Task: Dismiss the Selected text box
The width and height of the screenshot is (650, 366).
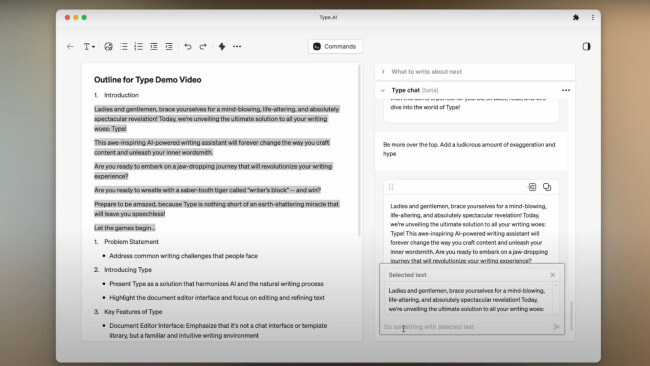Action: tap(552, 275)
